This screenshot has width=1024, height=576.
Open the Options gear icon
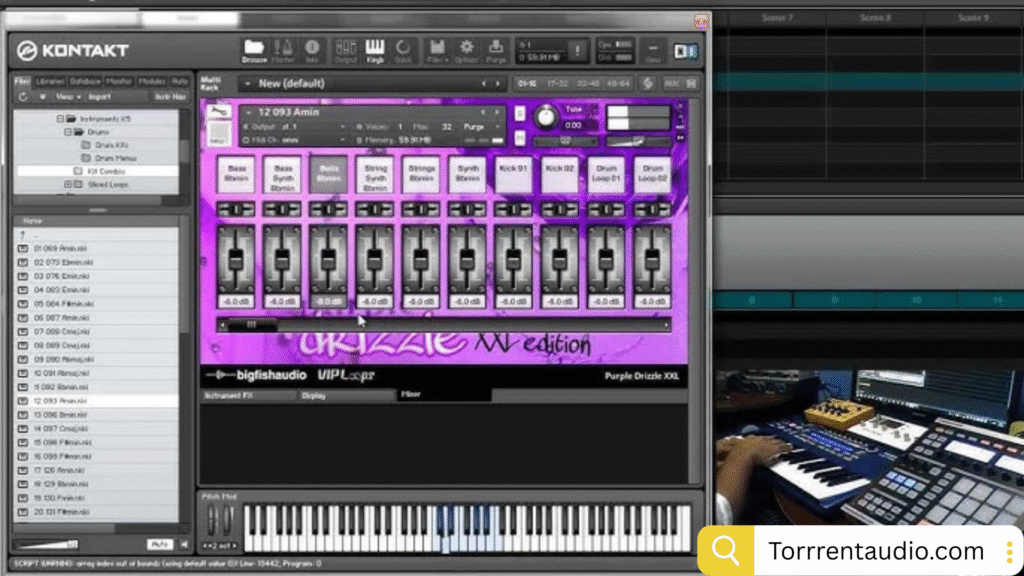pos(466,50)
